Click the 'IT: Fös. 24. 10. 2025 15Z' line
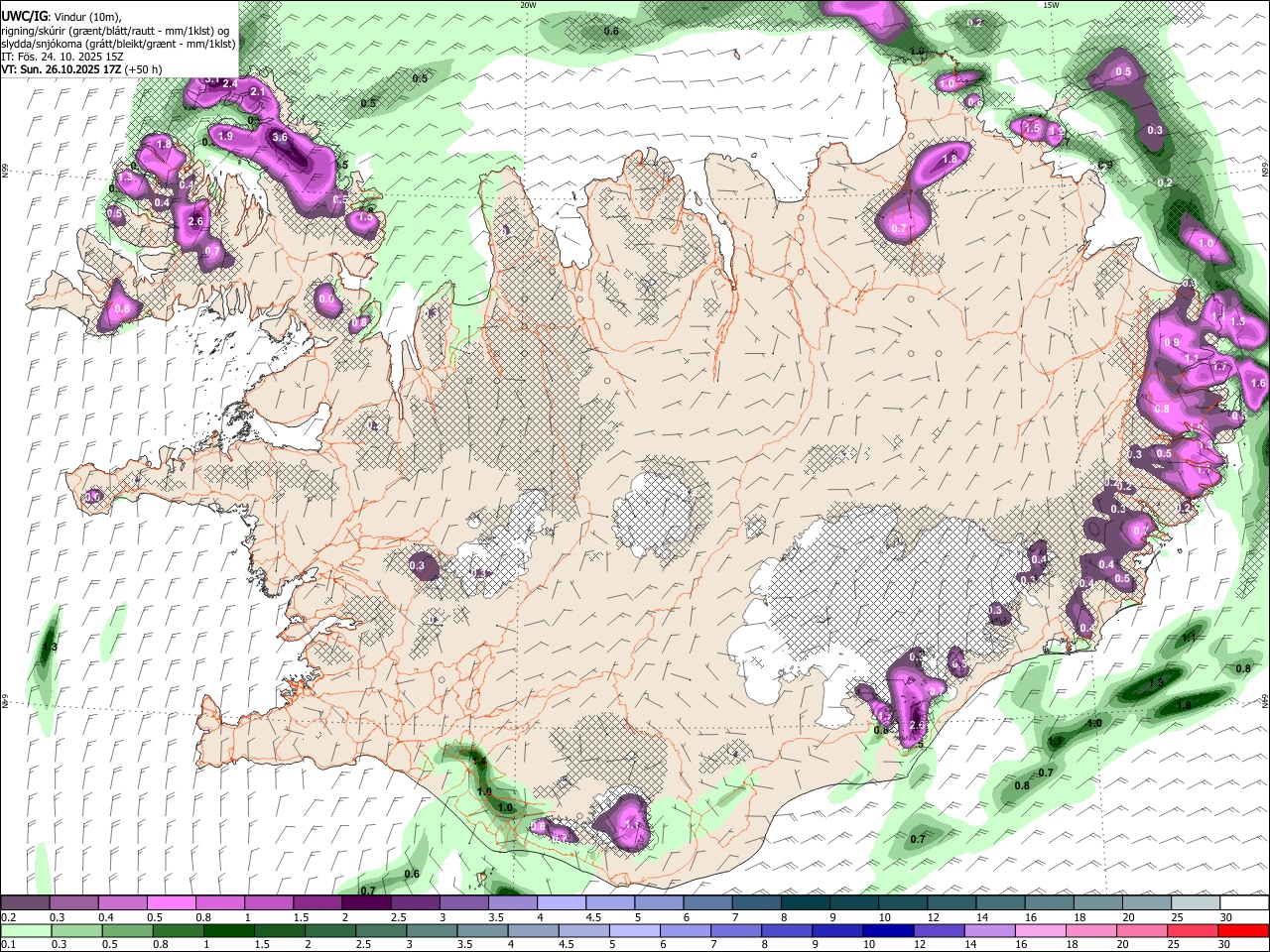Screen dimensions: 1270x952 click(x=63, y=57)
